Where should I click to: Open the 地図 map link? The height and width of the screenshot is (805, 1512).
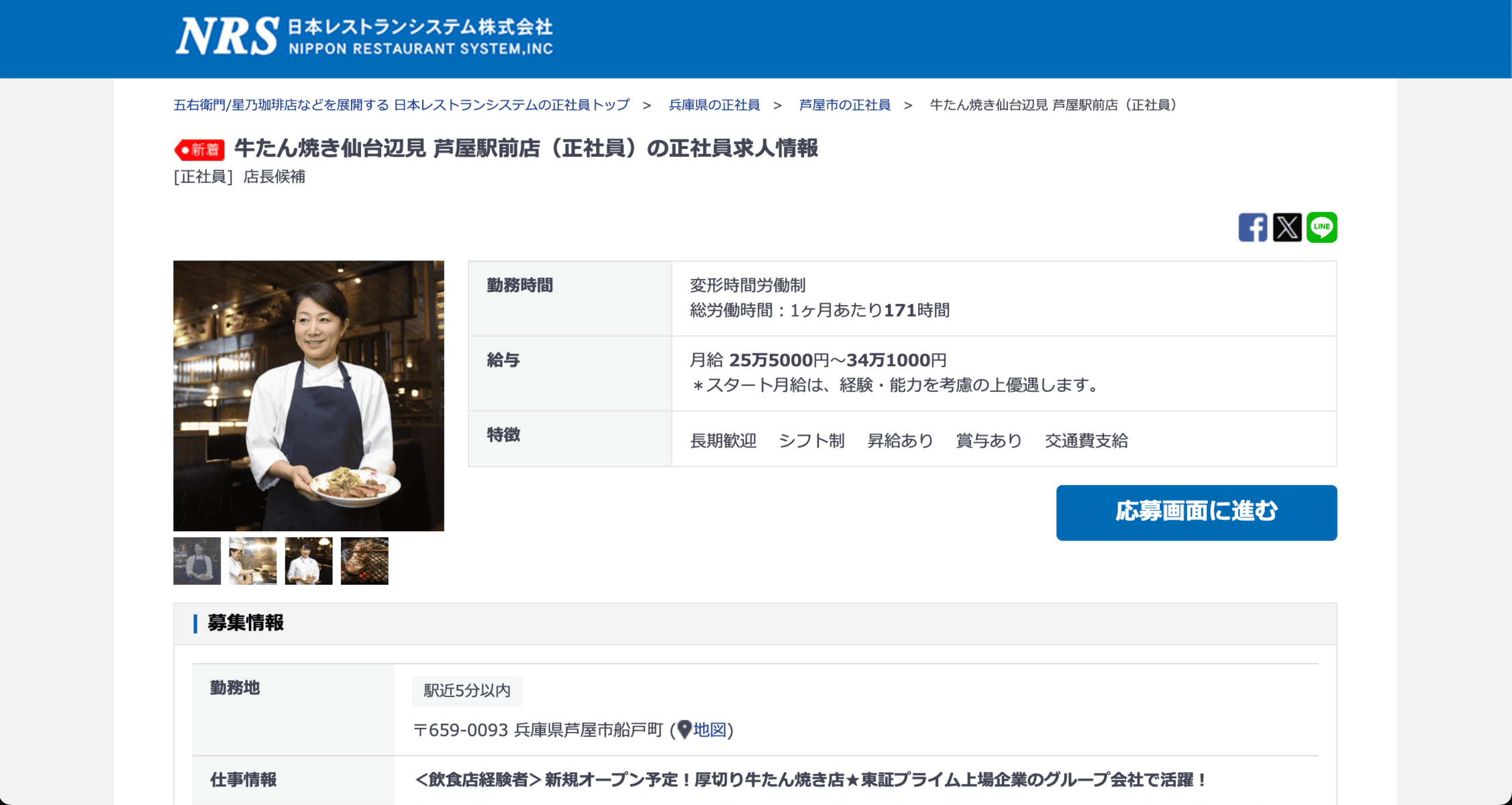pos(709,730)
